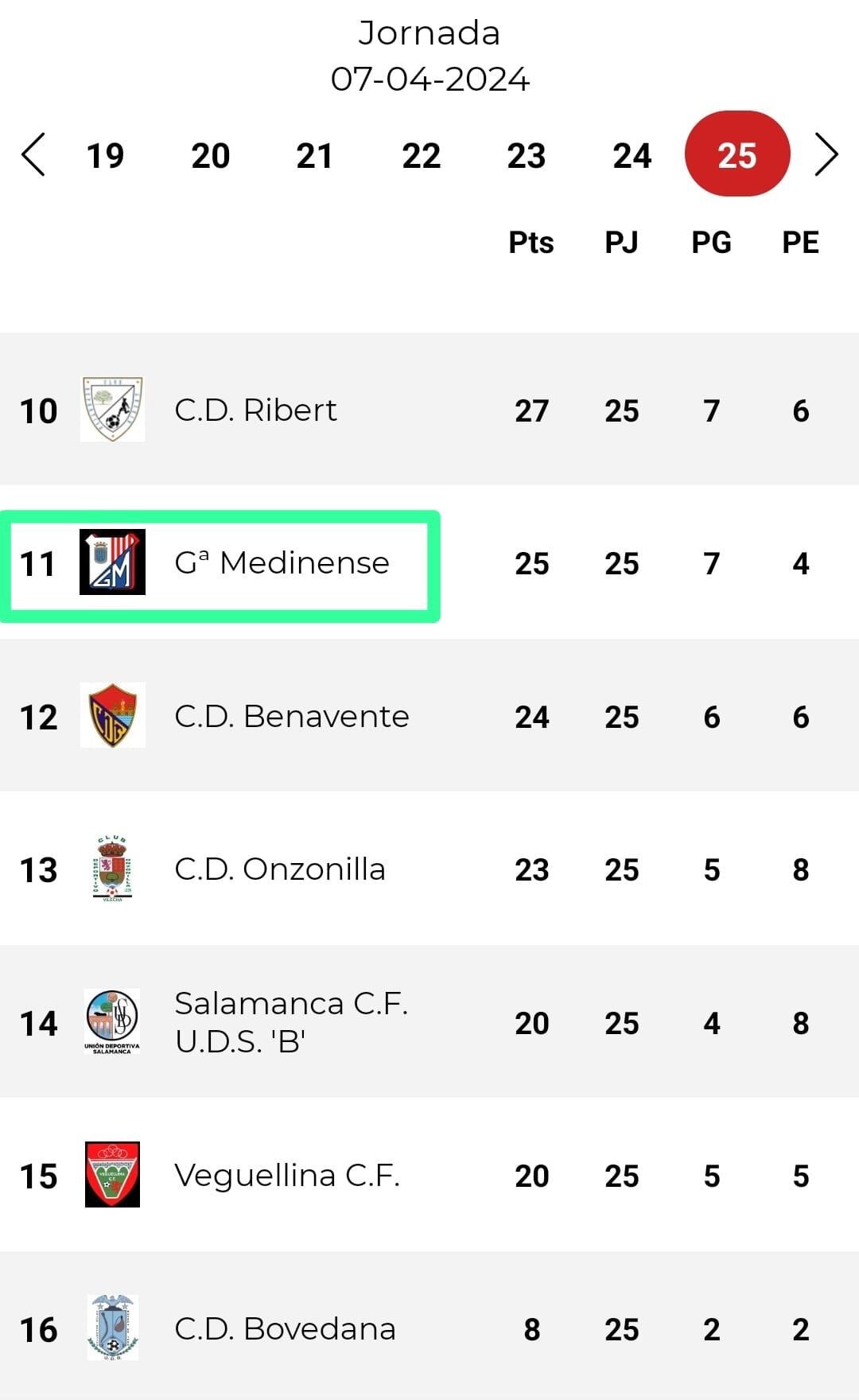Click the C.D. Onzonilla club crest
This screenshot has height=1400, width=859.
point(112,869)
